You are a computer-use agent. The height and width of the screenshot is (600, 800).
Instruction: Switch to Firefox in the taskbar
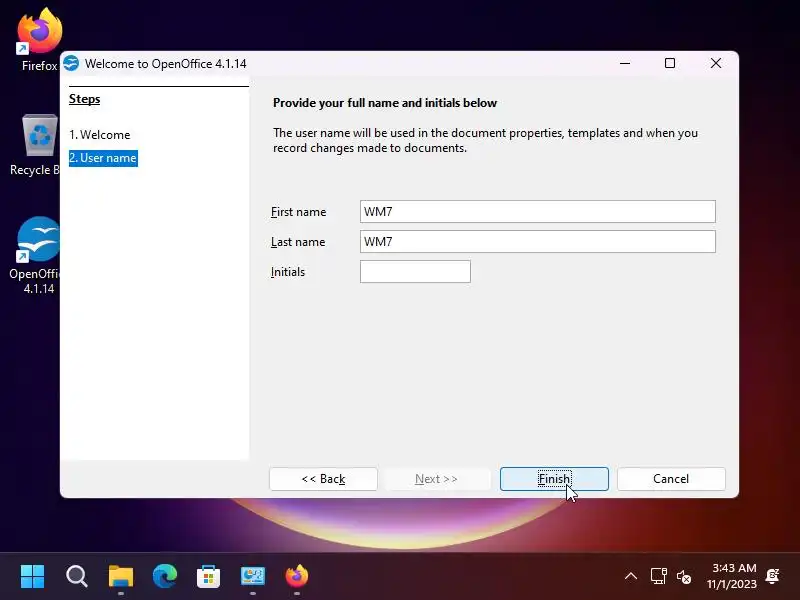tap(297, 577)
